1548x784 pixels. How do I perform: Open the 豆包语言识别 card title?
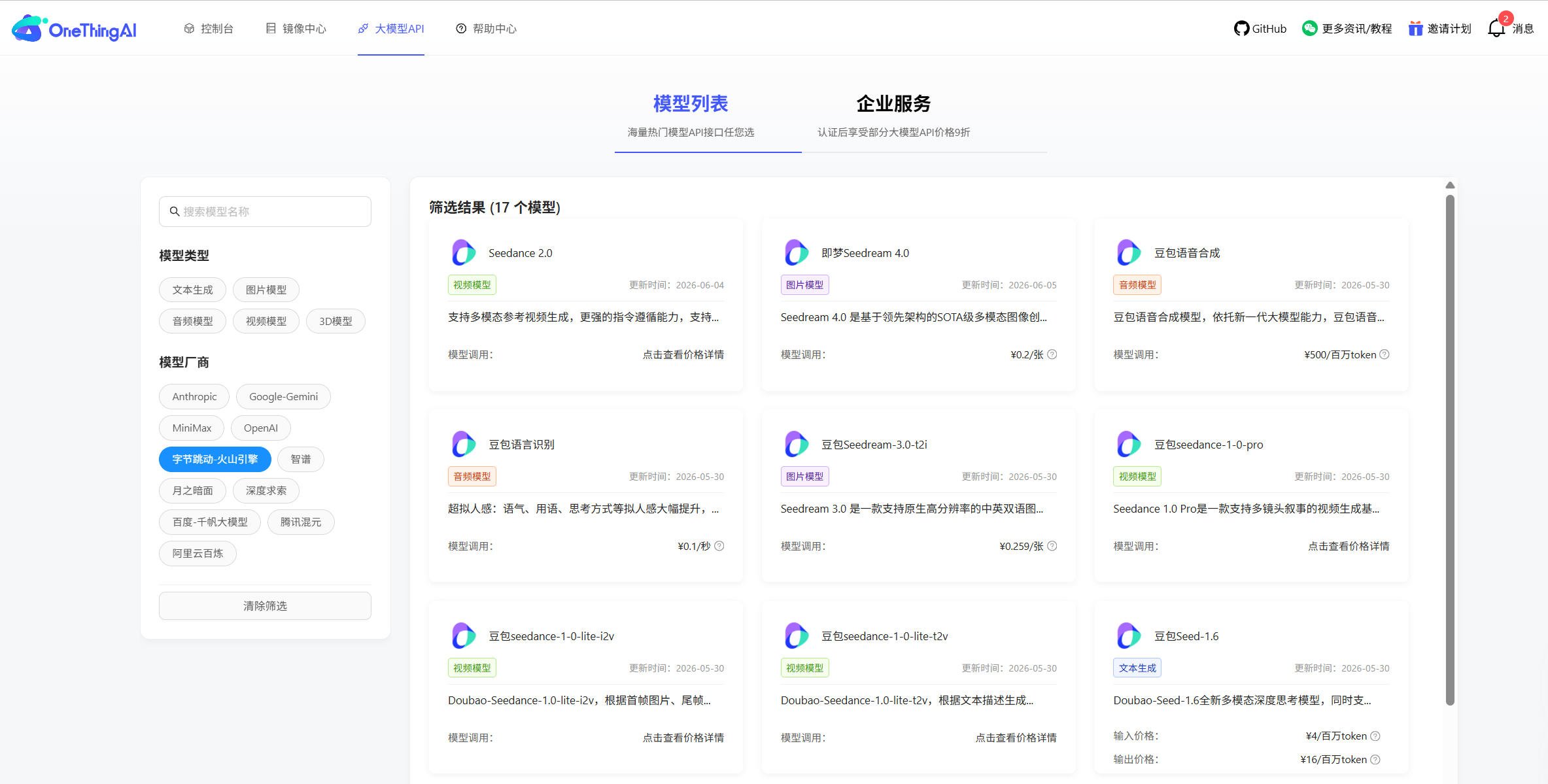pyautogui.click(x=521, y=445)
